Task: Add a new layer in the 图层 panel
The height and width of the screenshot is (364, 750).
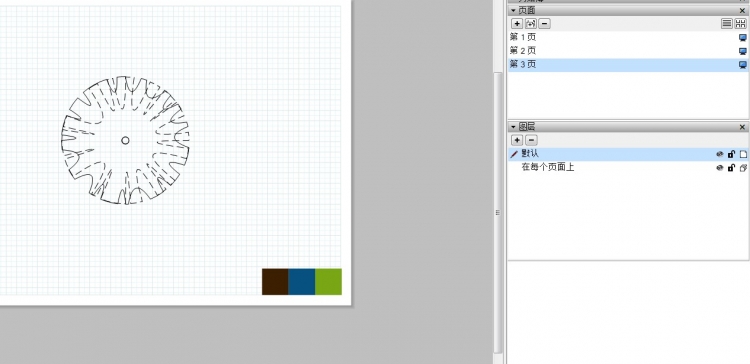Action: tap(517, 140)
